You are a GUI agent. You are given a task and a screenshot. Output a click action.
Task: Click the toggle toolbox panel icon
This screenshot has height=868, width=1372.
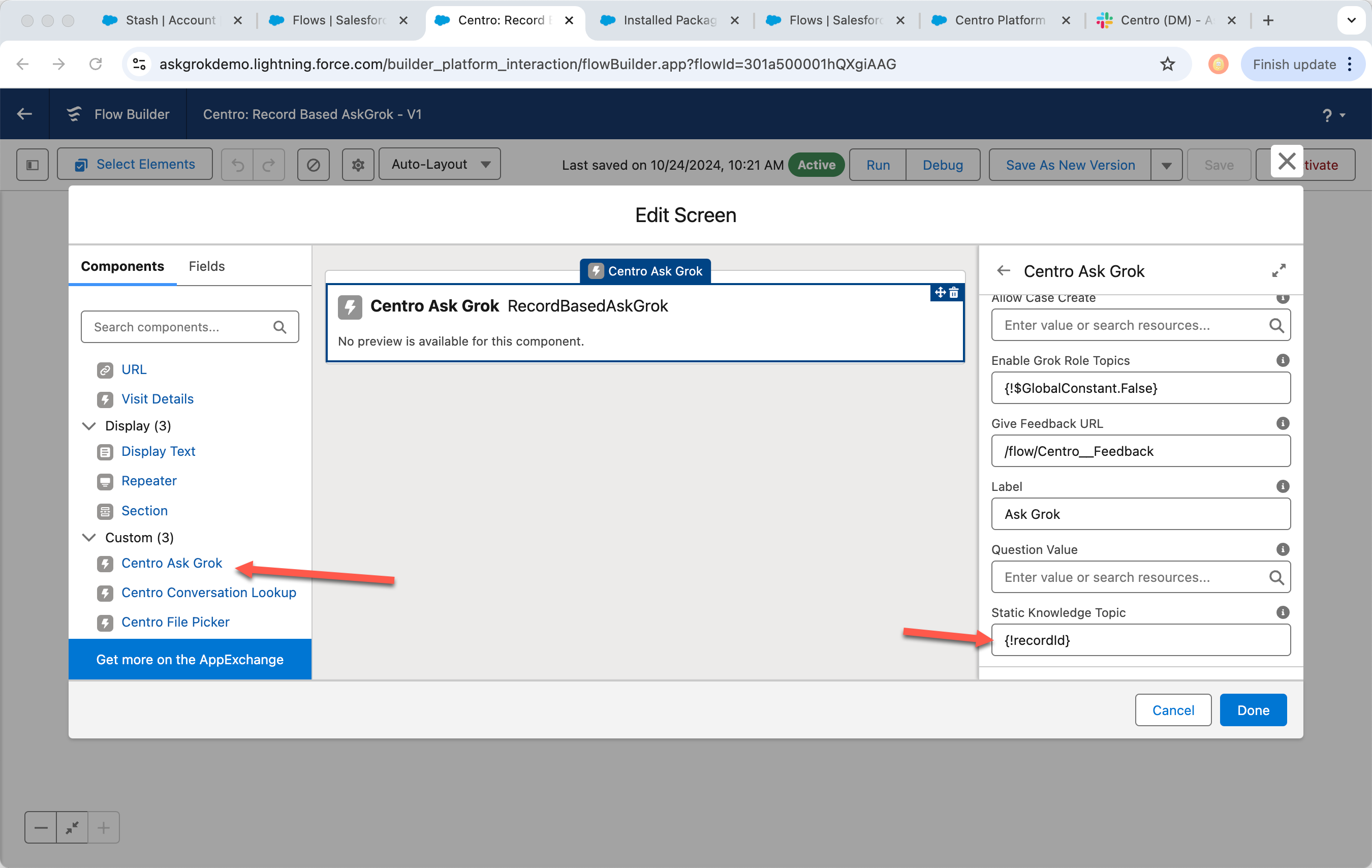point(33,165)
